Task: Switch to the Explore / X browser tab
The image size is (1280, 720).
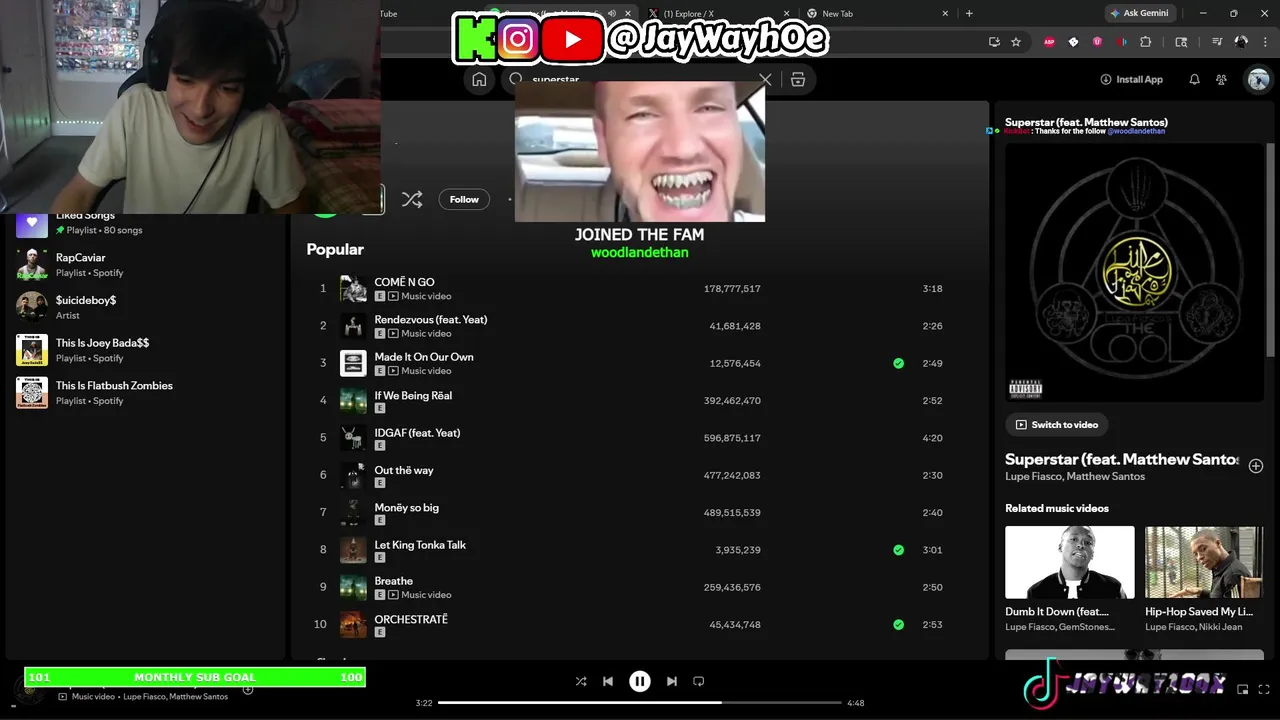Action: click(716, 14)
